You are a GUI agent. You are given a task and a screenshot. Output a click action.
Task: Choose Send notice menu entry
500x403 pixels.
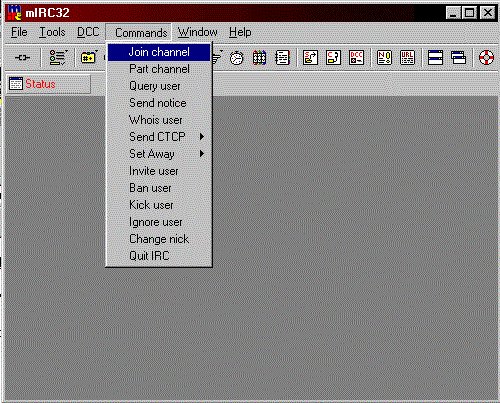(159, 103)
